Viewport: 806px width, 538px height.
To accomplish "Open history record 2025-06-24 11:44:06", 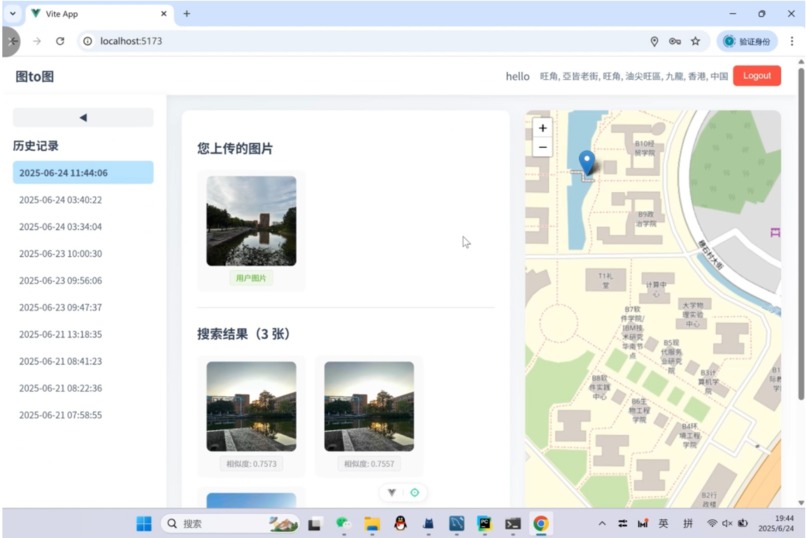I will [x=83, y=173].
